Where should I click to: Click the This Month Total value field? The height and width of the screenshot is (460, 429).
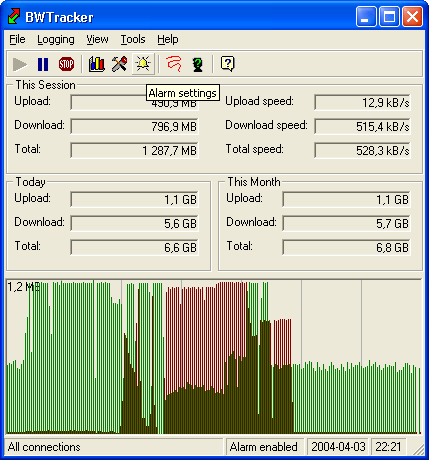347,247
